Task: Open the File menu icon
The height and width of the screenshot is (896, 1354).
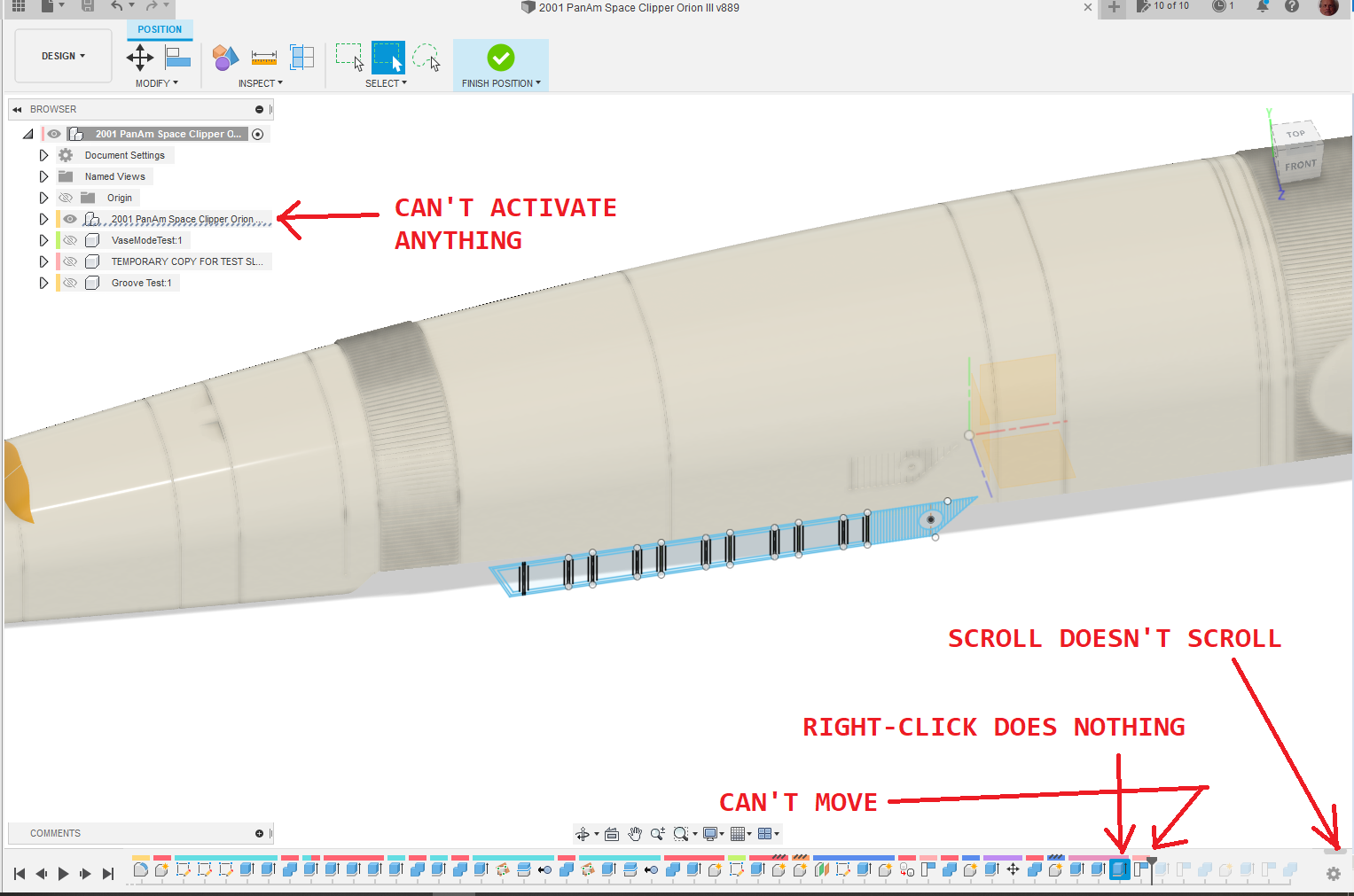Action: point(47,5)
